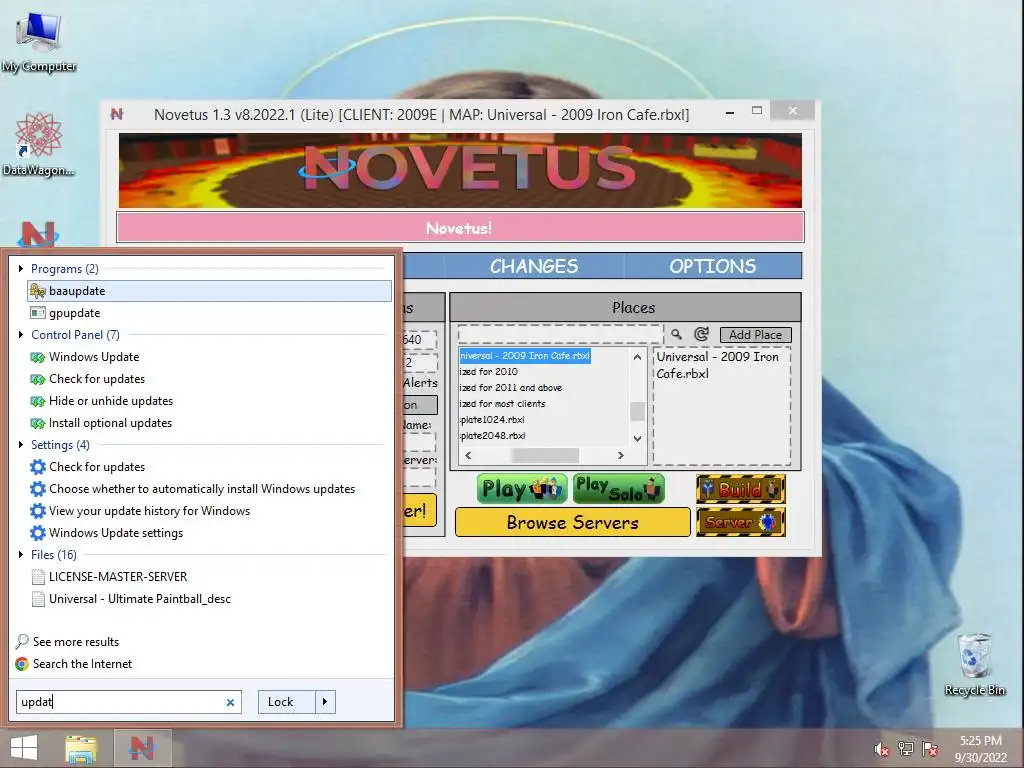Click the Build button
1024x768 pixels.
click(x=741, y=489)
